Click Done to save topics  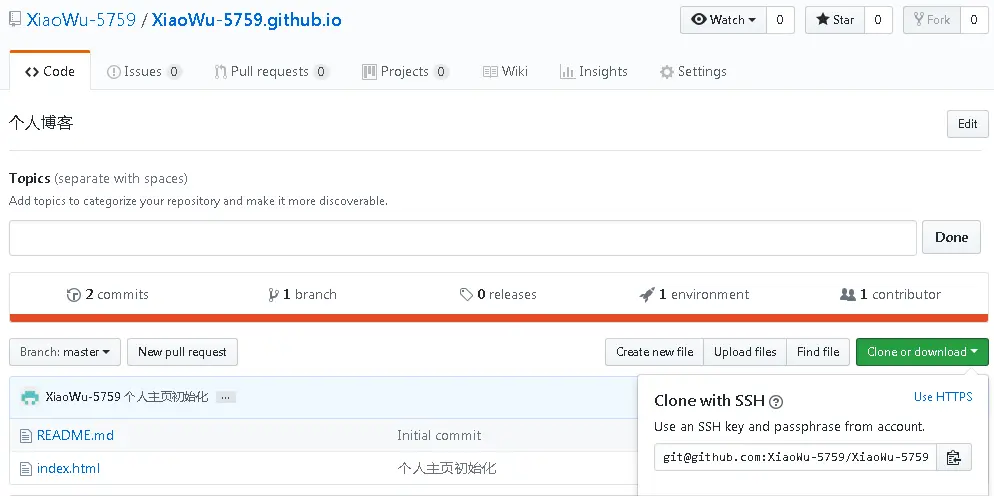pyautogui.click(x=951, y=237)
